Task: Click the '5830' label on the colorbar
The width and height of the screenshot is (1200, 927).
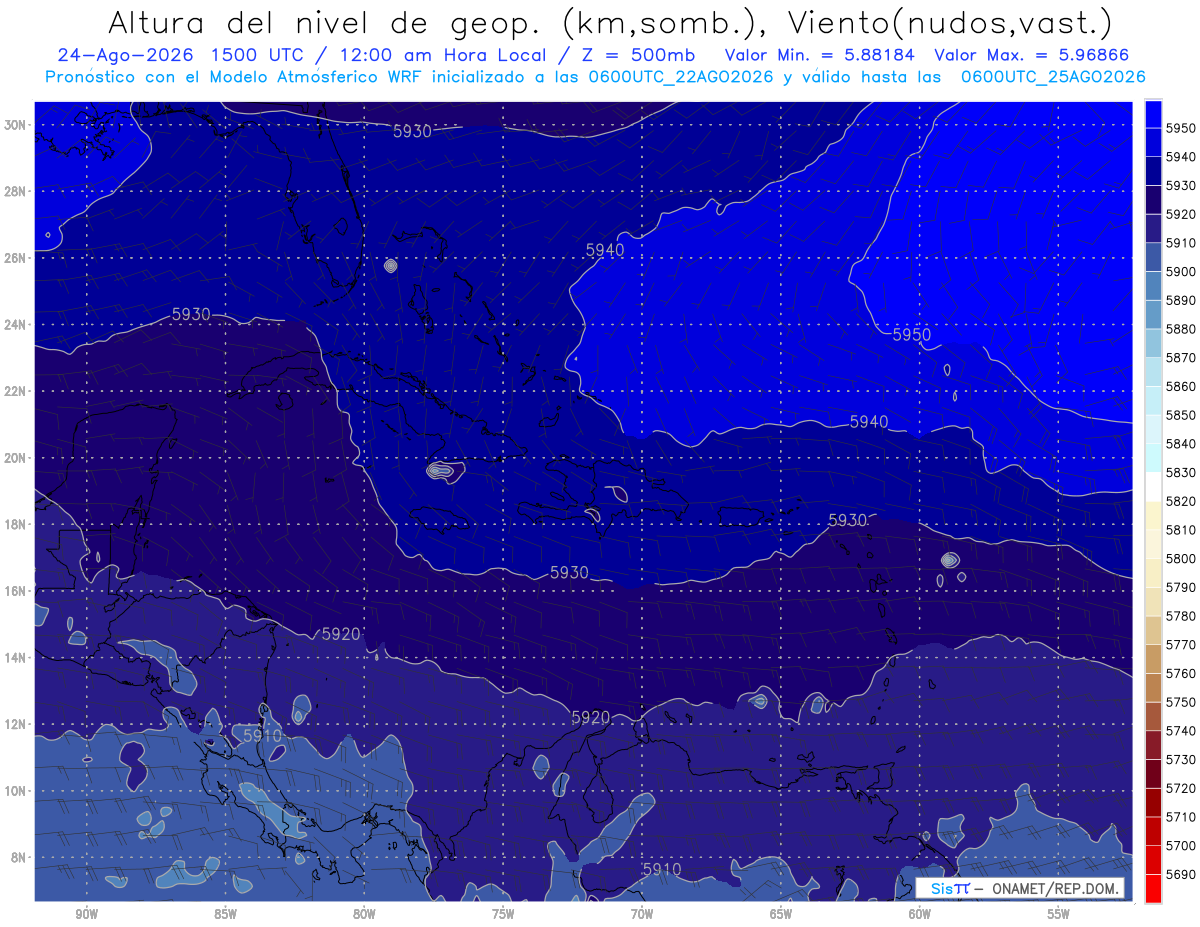Action: coord(1181,472)
